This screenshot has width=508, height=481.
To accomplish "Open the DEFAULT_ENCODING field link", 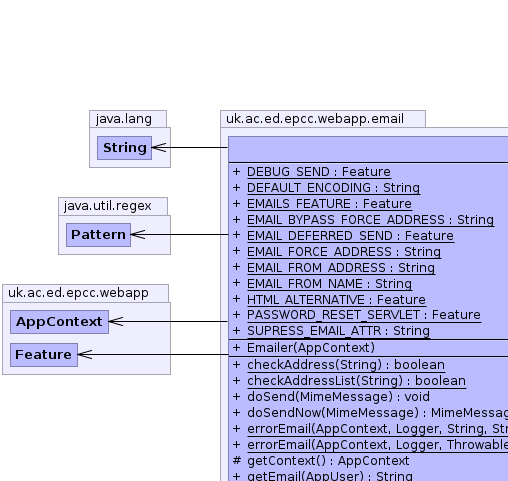I will (x=333, y=188).
